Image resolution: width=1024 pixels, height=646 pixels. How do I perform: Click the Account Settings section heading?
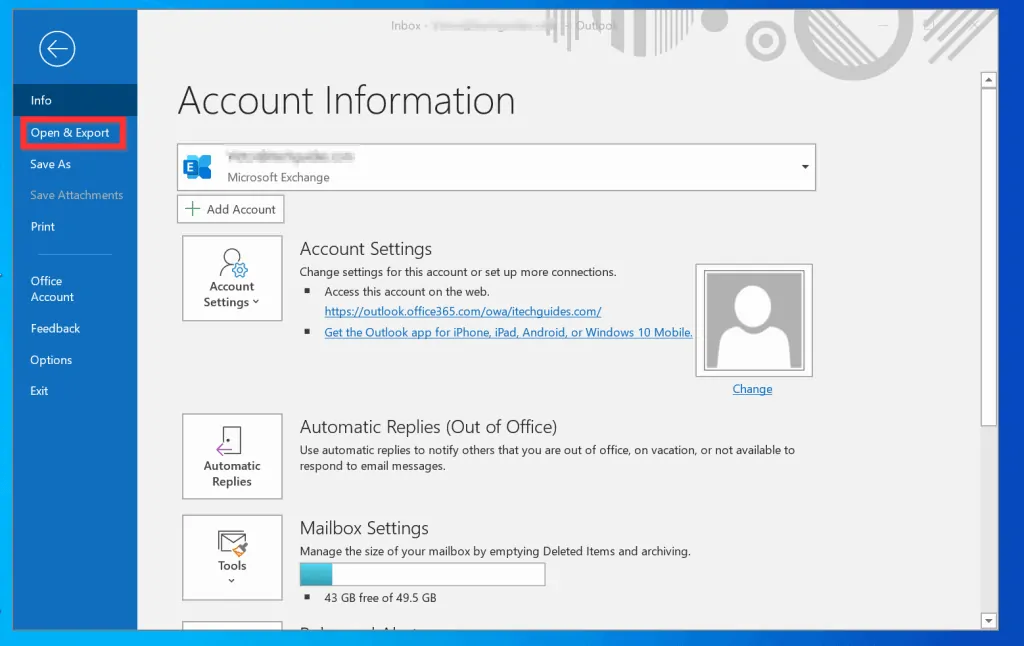pyautogui.click(x=366, y=249)
